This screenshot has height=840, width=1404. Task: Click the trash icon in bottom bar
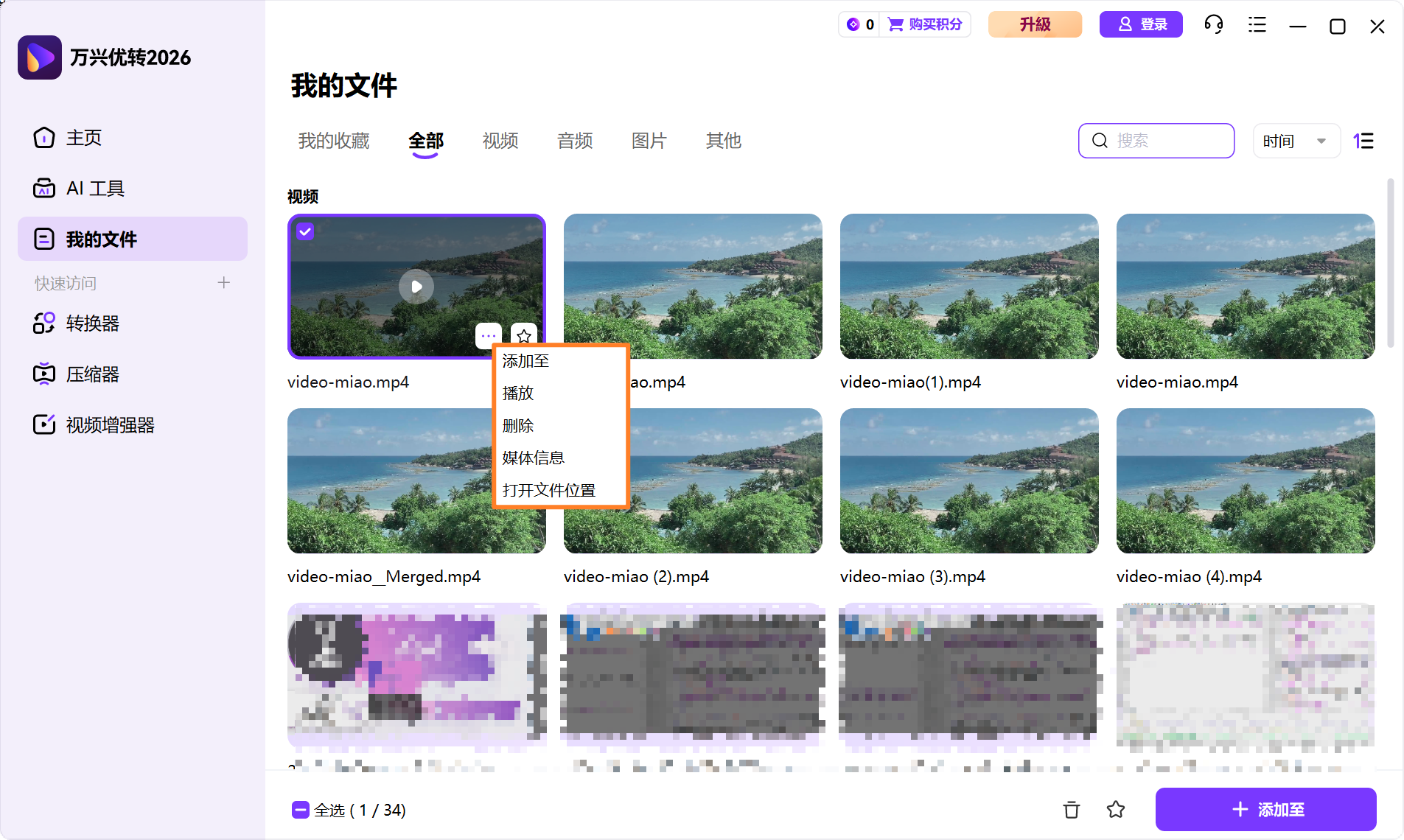pos(1070,809)
